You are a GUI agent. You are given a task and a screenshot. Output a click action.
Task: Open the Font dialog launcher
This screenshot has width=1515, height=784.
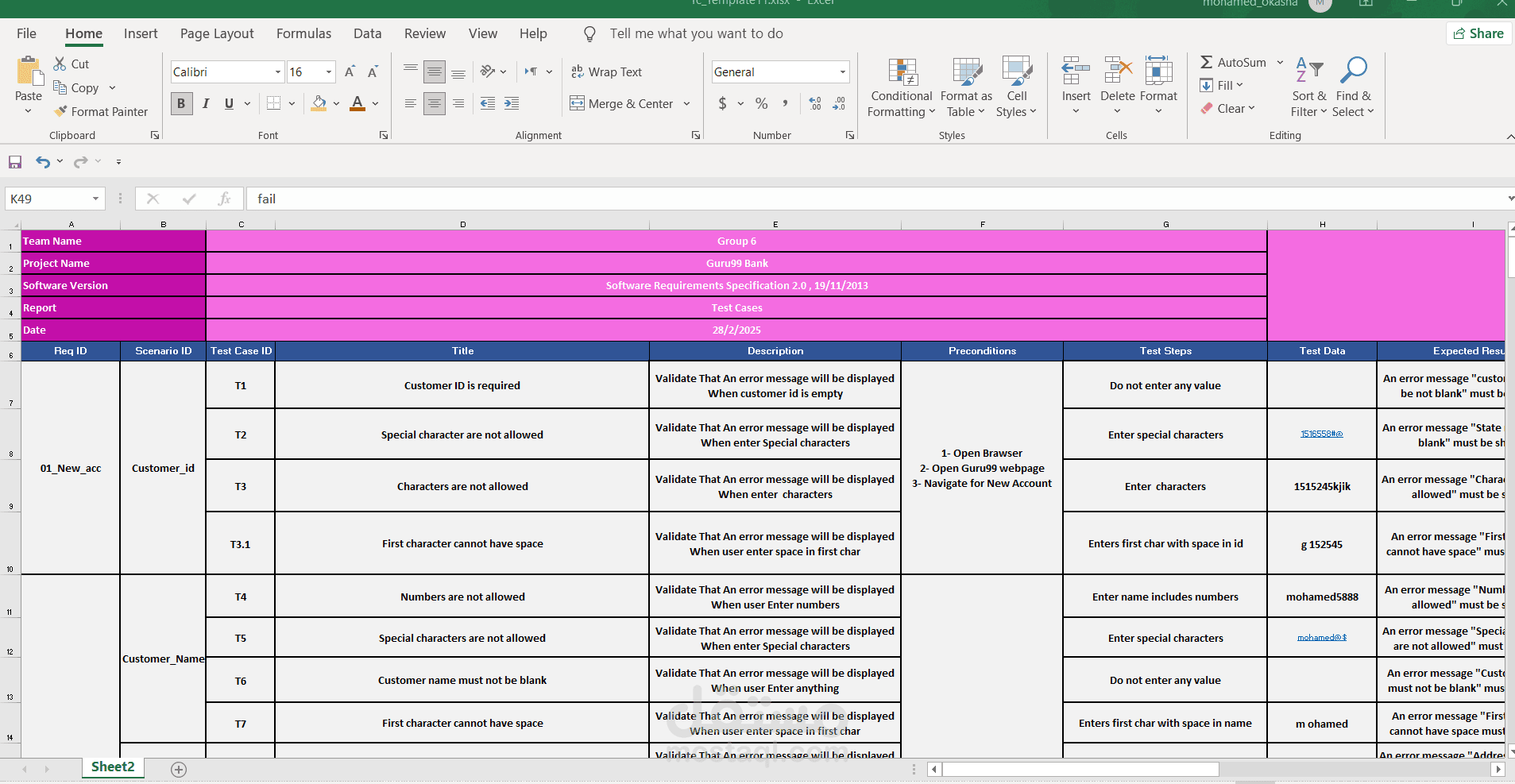click(384, 135)
